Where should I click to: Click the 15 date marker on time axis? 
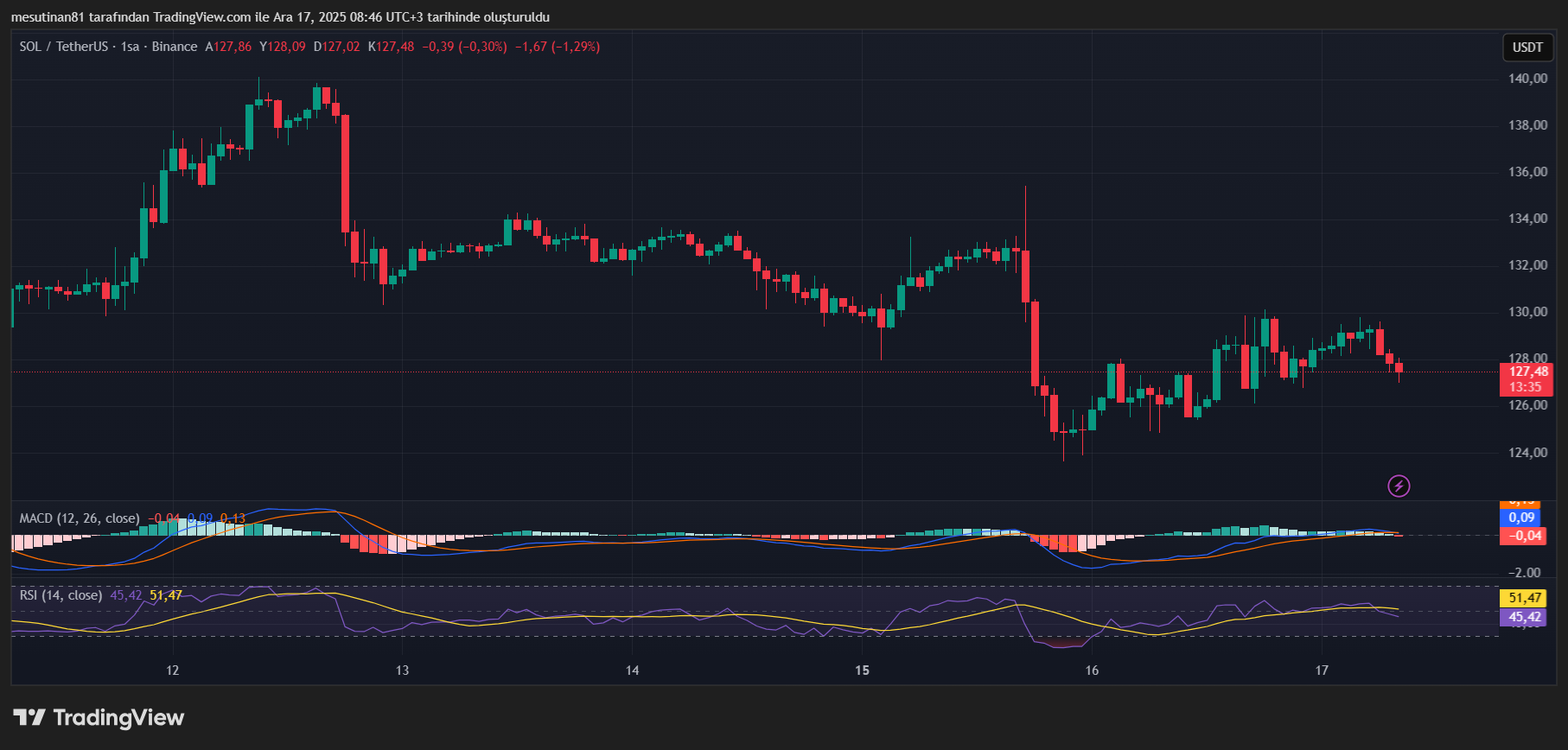coord(862,671)
